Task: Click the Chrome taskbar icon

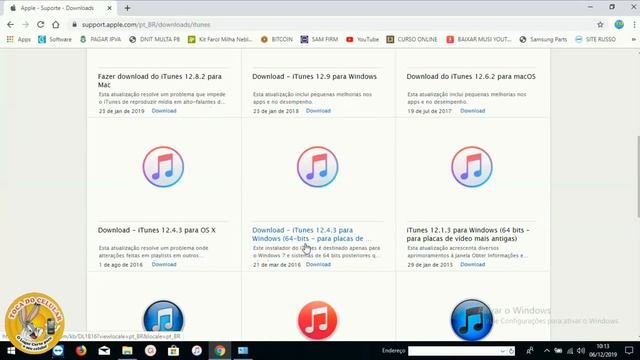Action: pyautogui.click(x=220, y=351)
